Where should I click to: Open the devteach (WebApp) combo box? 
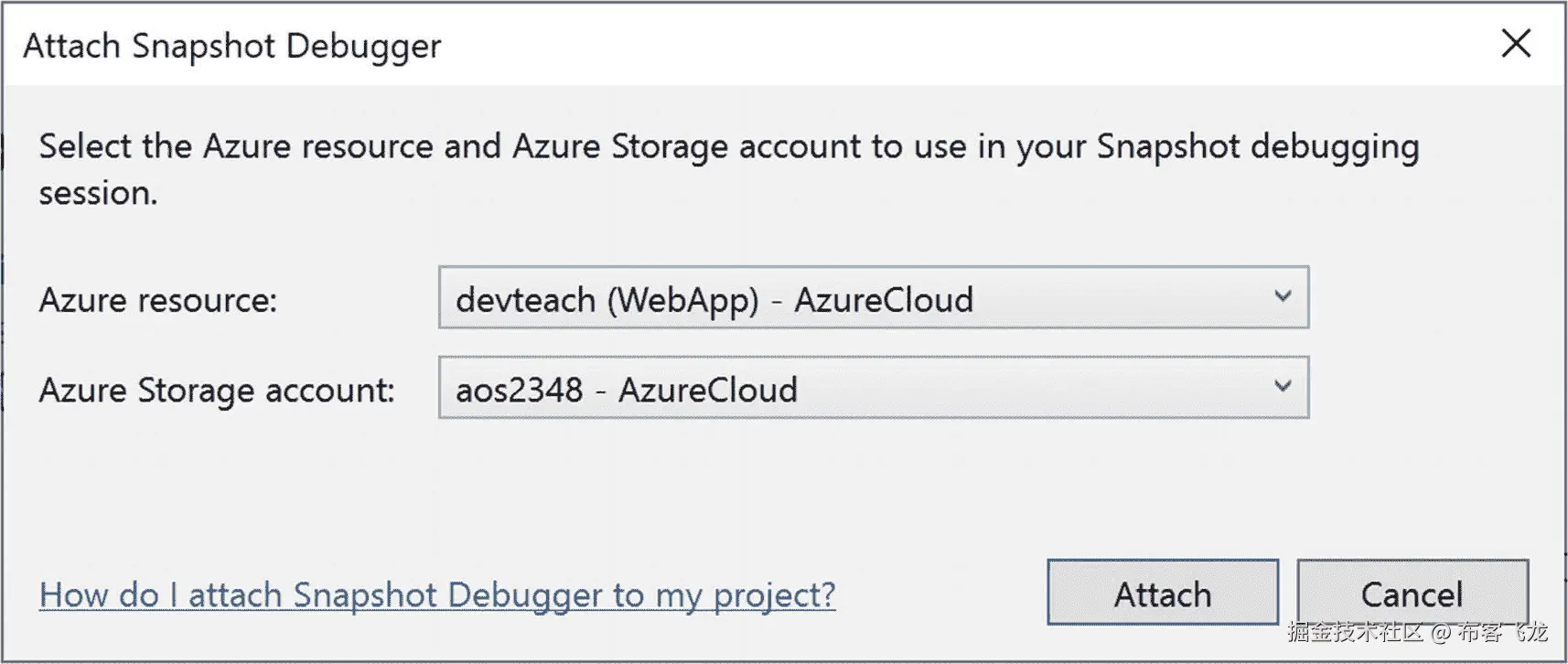click(873, 297)
